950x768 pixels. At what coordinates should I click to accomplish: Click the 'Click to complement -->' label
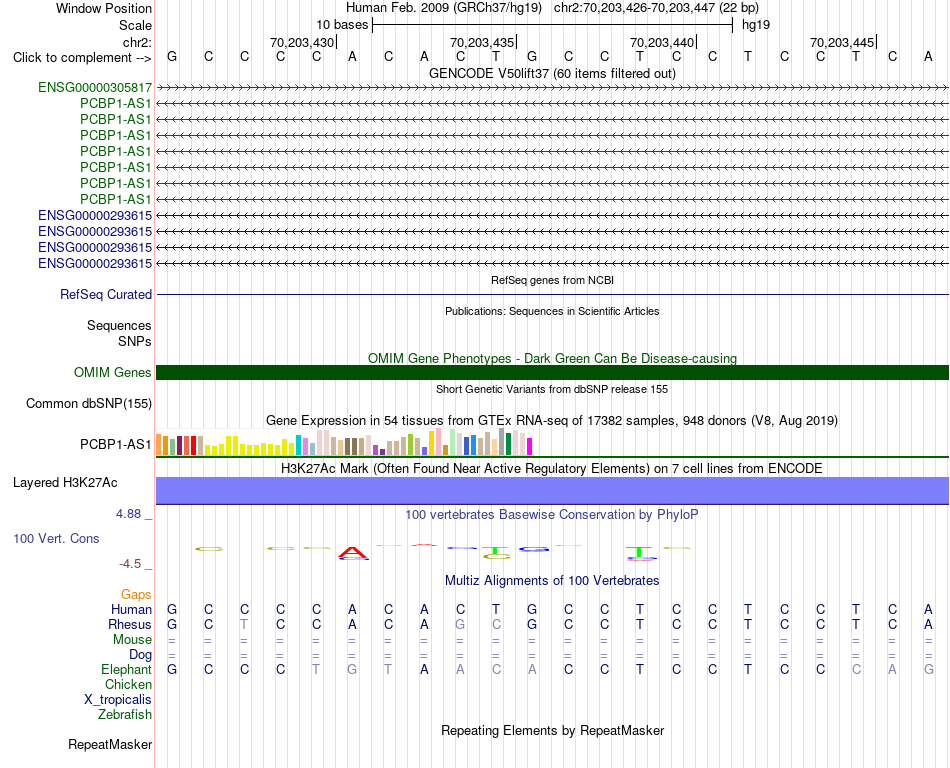click(x=82, y=58)
